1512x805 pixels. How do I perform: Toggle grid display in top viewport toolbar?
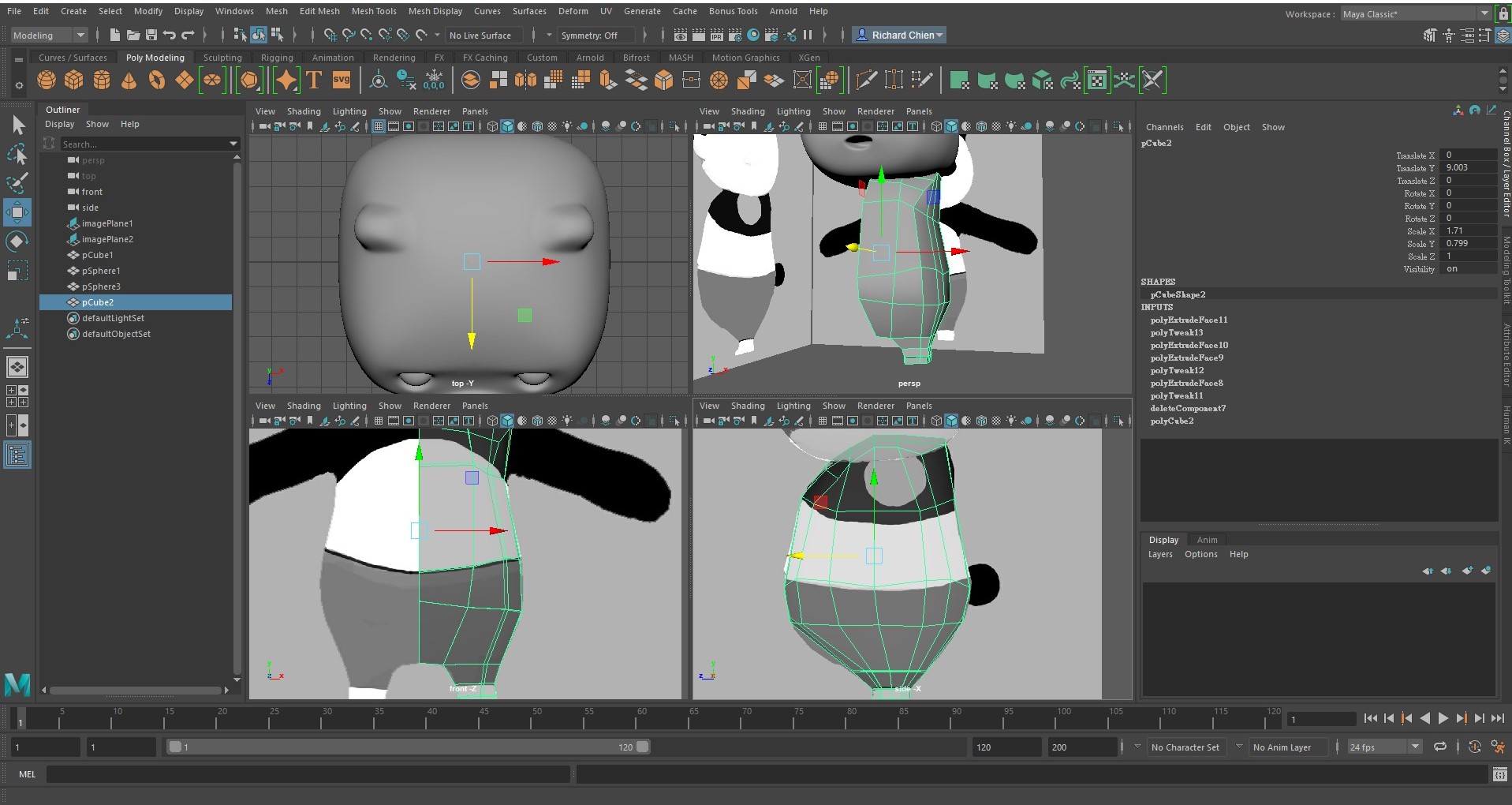pos(379,126)
